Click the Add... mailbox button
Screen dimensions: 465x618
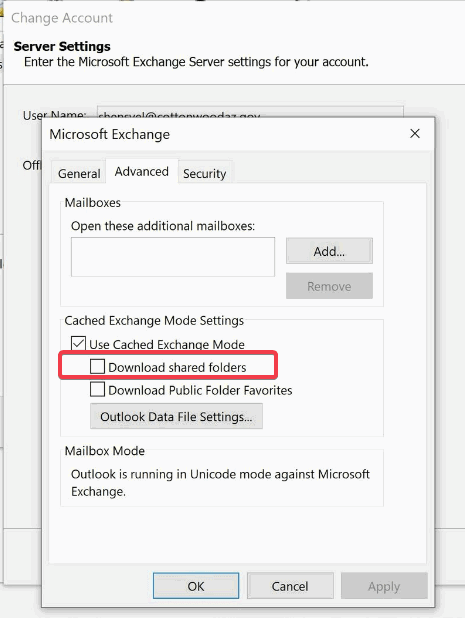click(329, 251)
